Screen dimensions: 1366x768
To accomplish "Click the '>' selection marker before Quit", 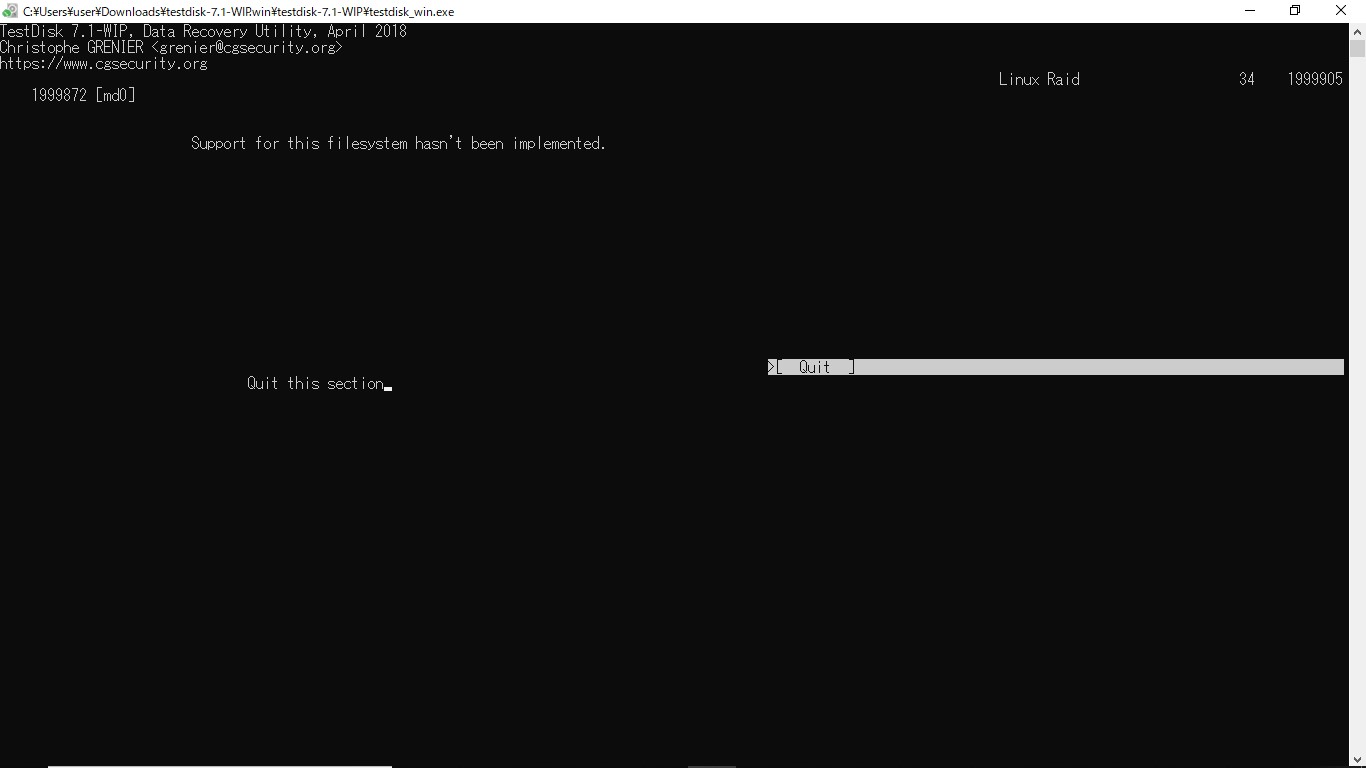I will [771, 367].
